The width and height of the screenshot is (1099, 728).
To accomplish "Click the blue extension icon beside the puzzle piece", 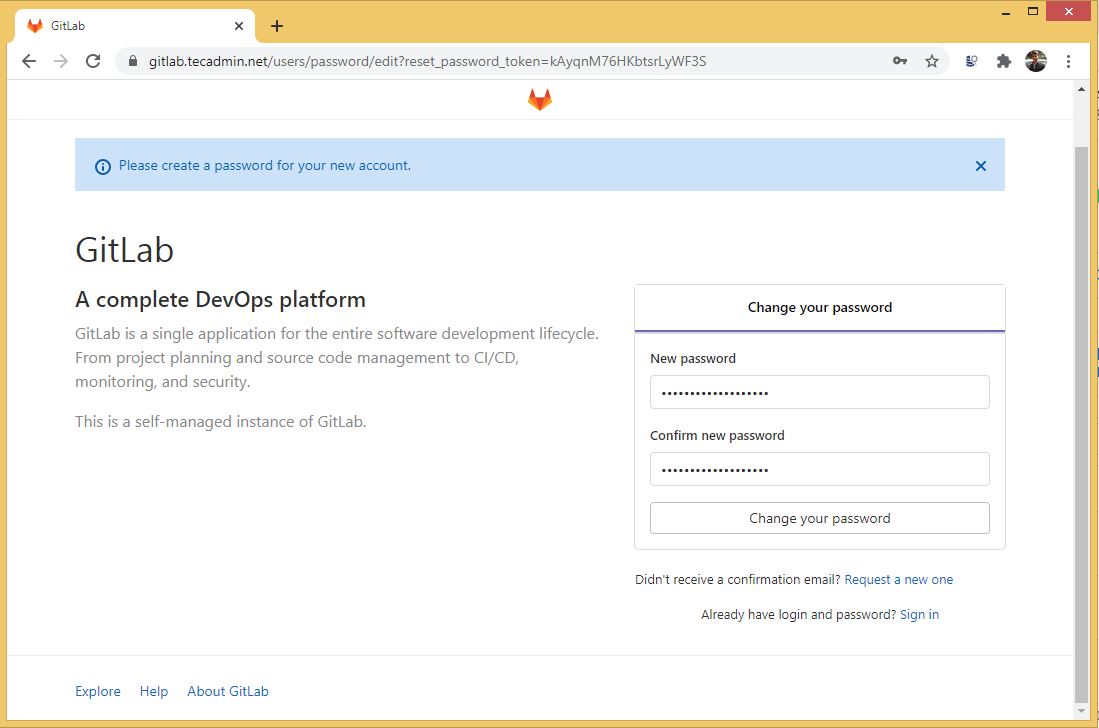I will (x=970, y=61).
